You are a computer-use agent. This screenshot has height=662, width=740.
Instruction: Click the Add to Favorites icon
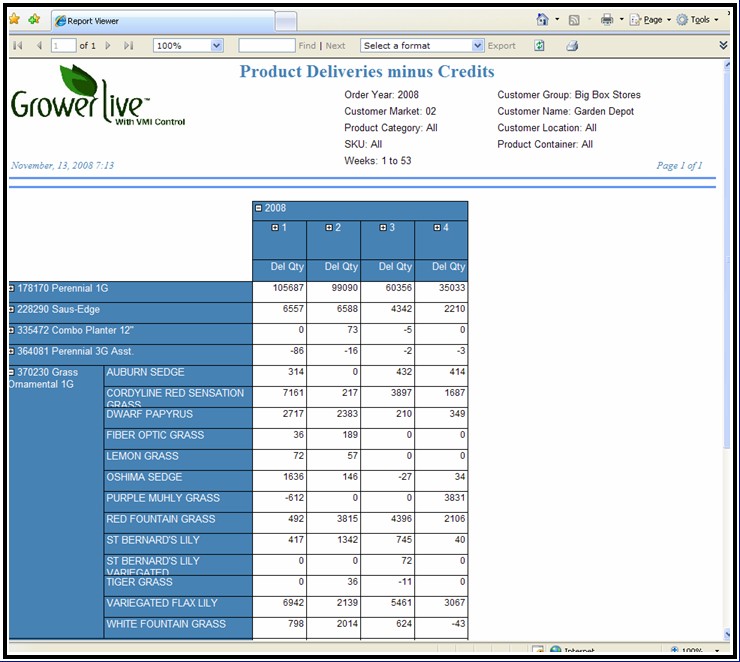34,19
